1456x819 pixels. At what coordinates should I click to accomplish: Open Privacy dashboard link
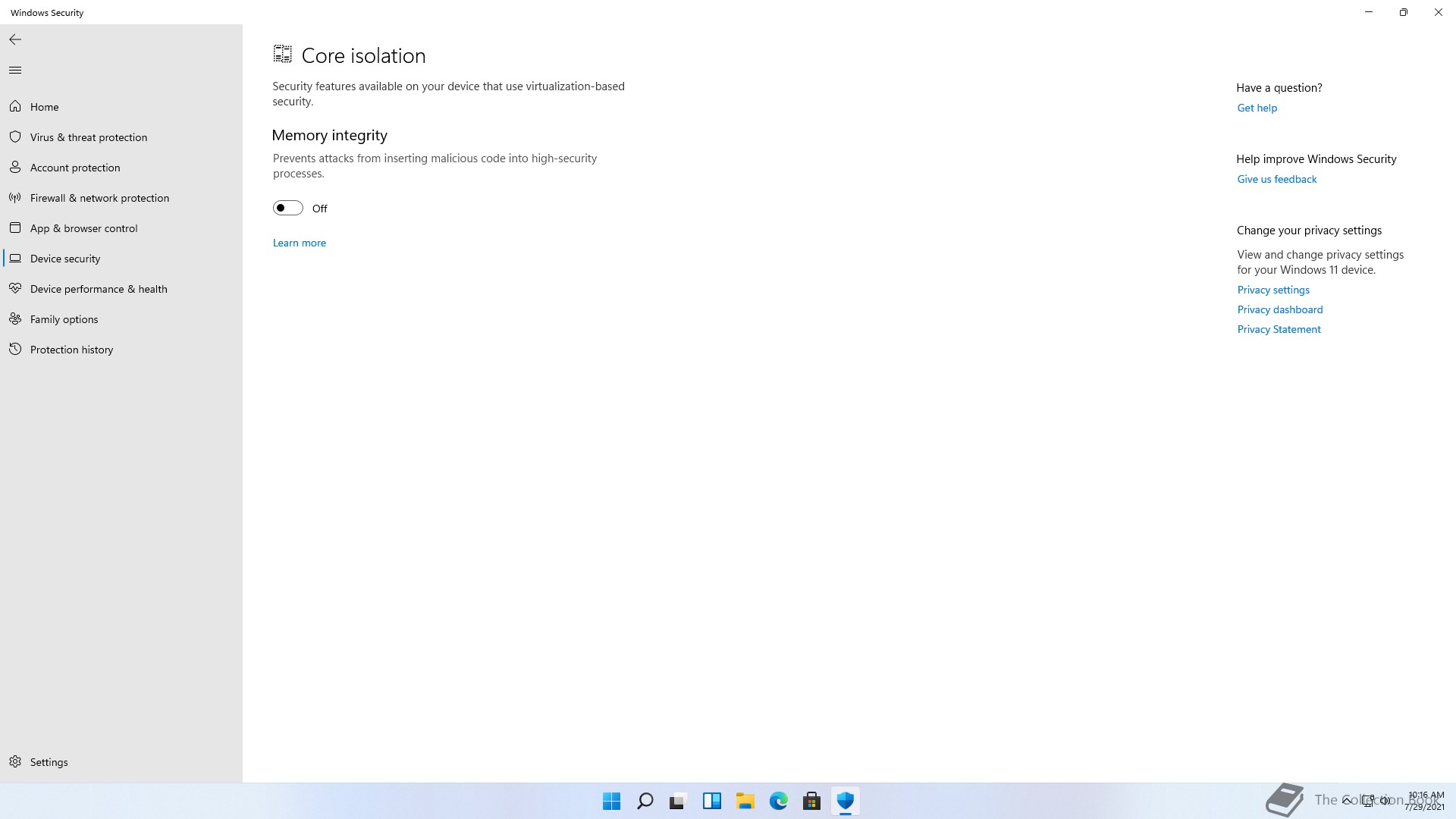coord(1279,309)
